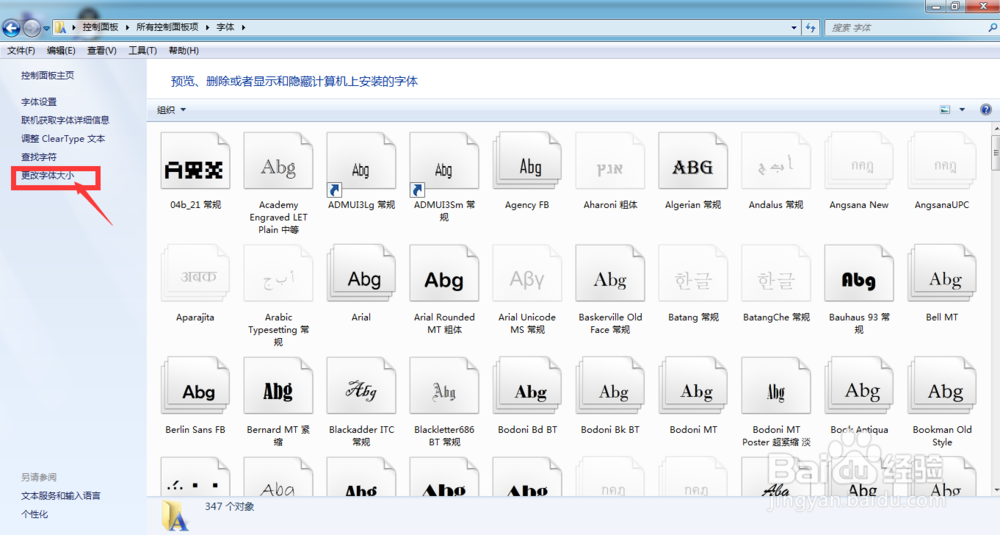Image resolution: width=1000 pixels, height=535 pixels.
Task: Select the Blackletter686 BT font
Action: pos(444,386)
